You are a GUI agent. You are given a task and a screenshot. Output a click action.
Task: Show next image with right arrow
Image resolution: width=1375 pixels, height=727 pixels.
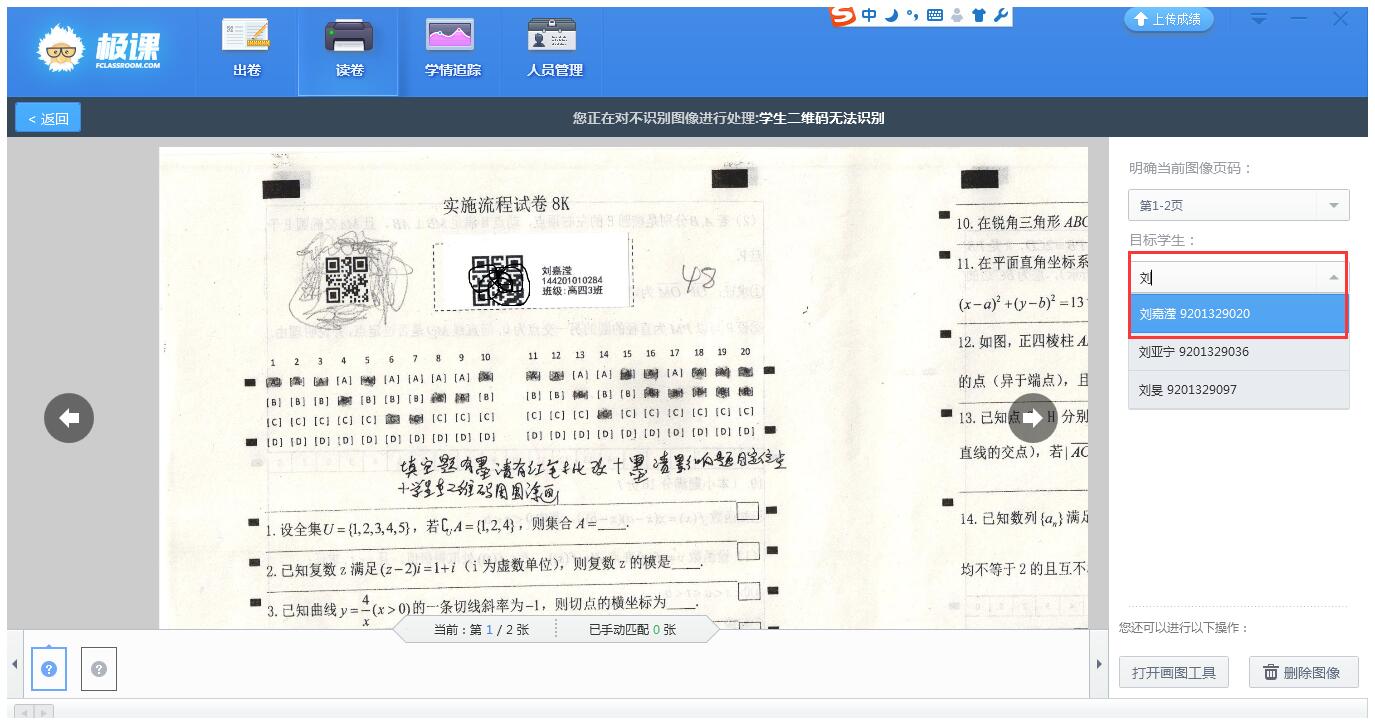coord(1033,418)
